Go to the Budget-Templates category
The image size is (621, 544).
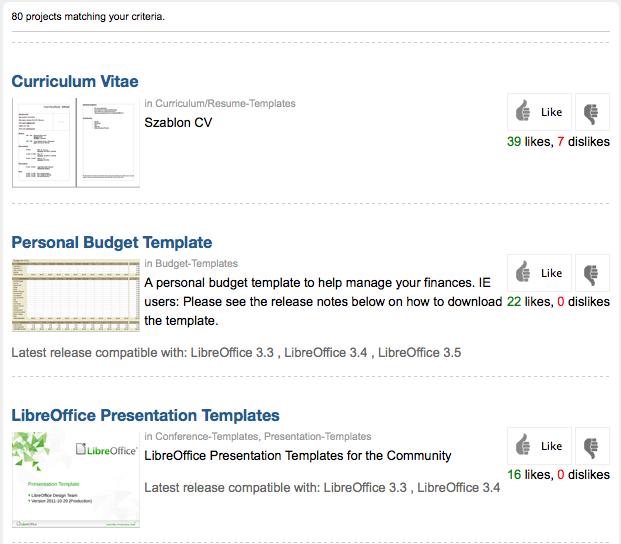pos(197,264)
